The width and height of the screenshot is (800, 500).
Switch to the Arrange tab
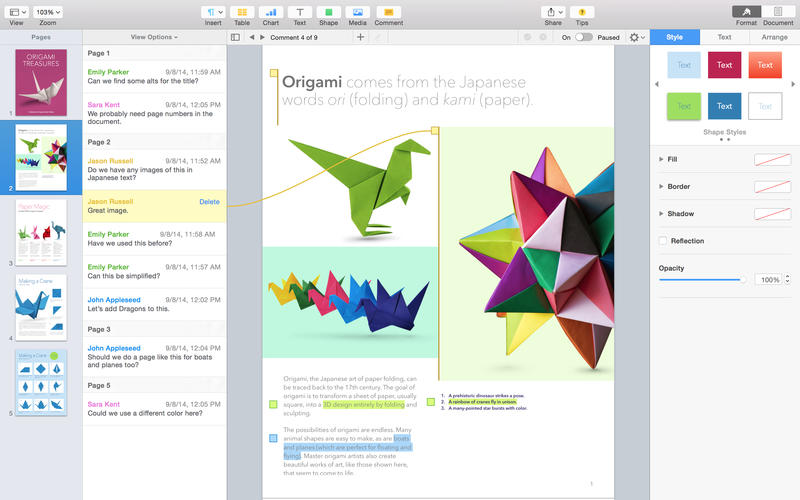774,37
